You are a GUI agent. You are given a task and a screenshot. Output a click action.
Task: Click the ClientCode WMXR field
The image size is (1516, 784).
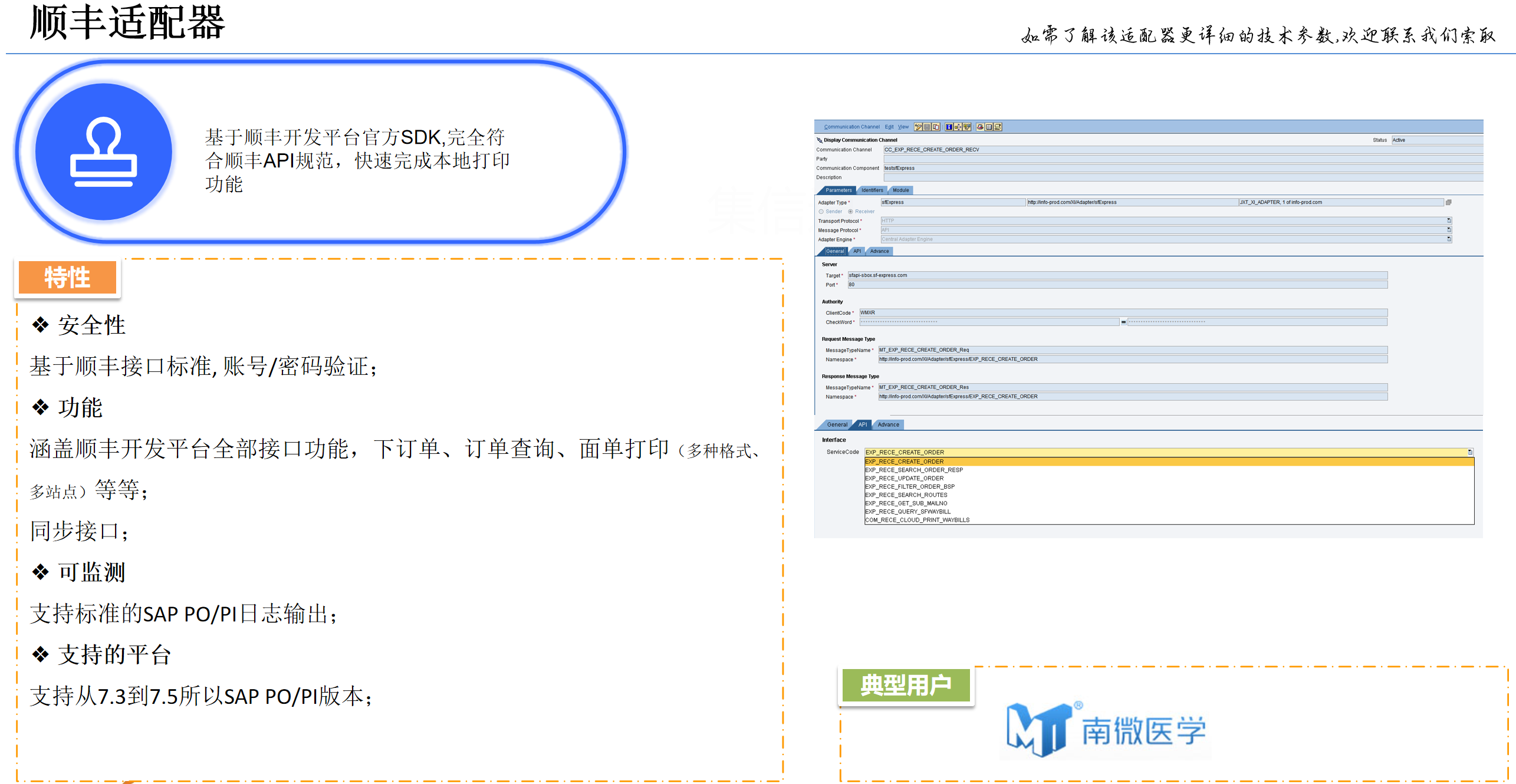(x=1123, y=313)
